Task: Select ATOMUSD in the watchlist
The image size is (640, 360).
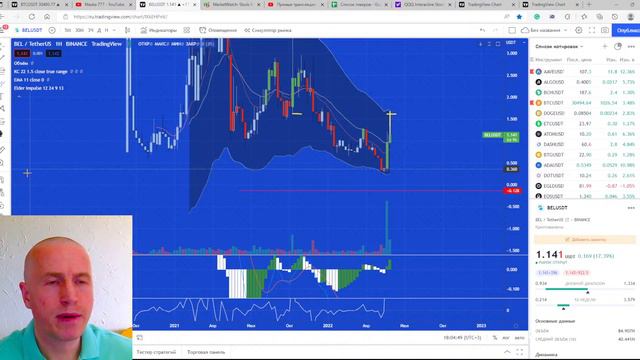Action: pyautogui.click(x=584, y=134)
